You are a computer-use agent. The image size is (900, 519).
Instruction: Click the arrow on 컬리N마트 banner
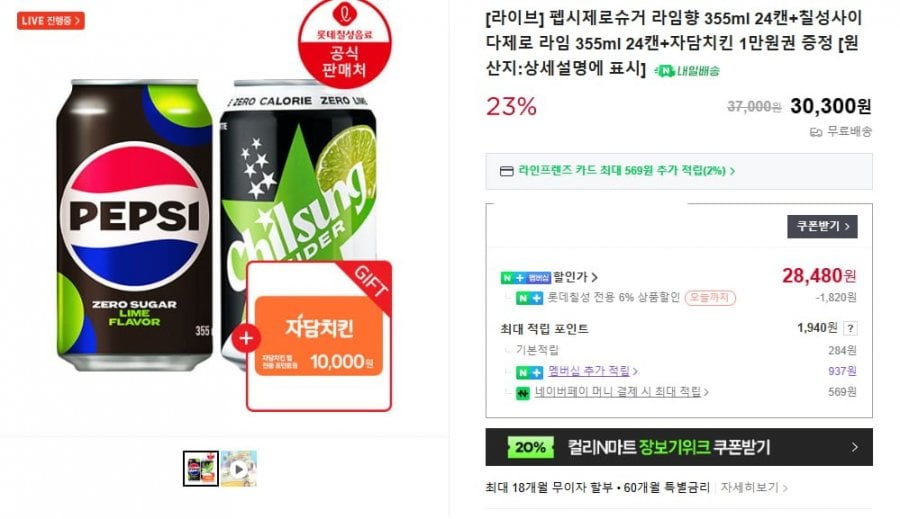(855, 447)
